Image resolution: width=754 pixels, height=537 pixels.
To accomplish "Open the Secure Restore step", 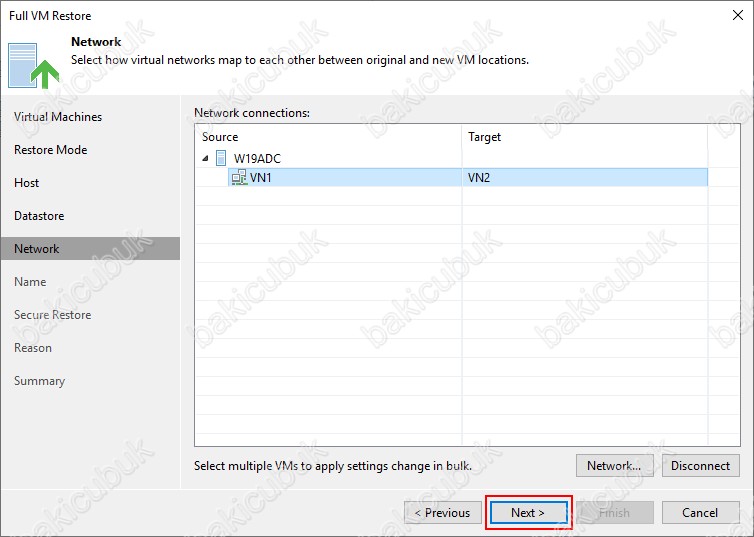I will (52, 315).
